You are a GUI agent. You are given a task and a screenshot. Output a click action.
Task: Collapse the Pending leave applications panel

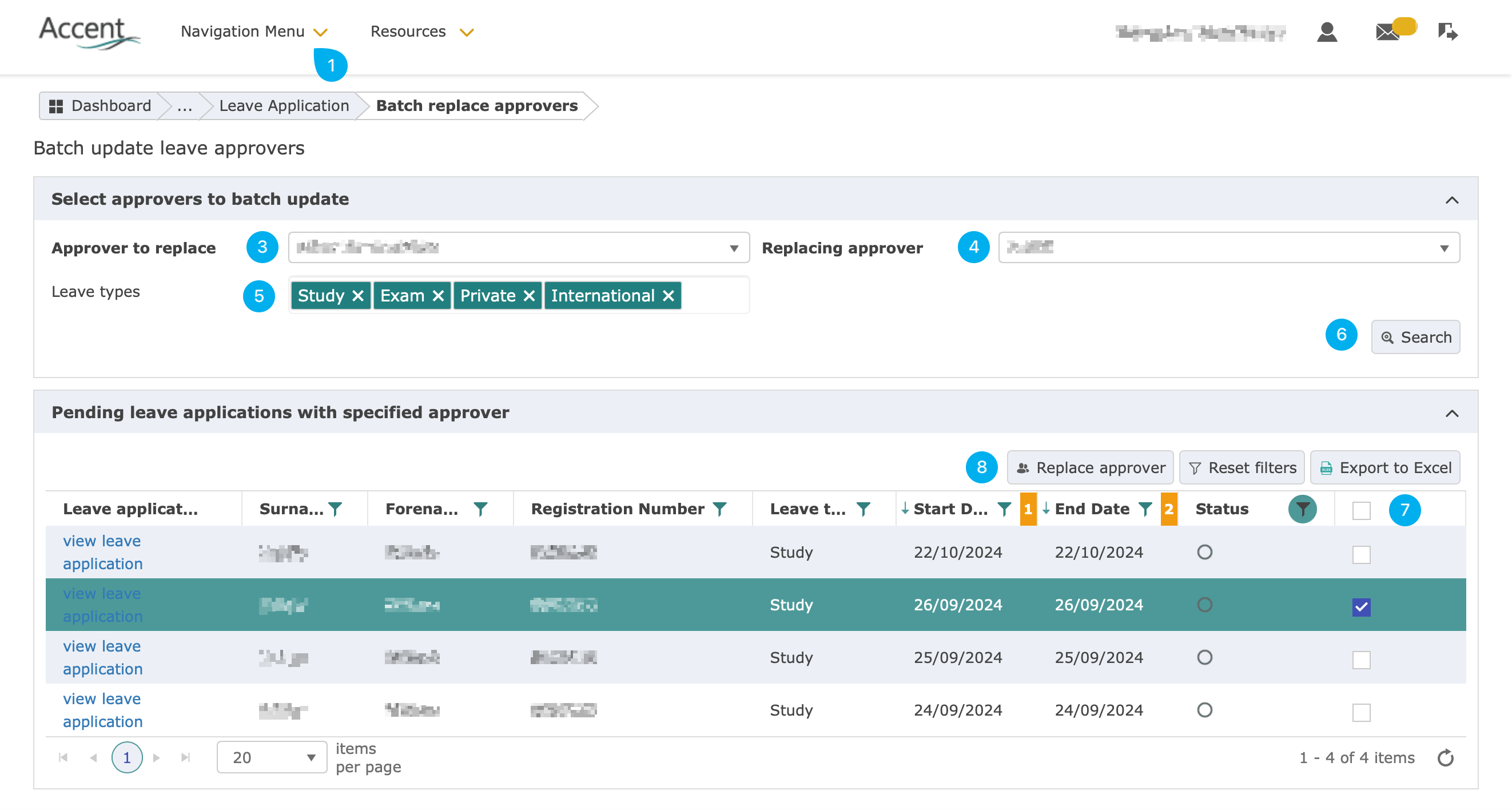point(1451,414)
